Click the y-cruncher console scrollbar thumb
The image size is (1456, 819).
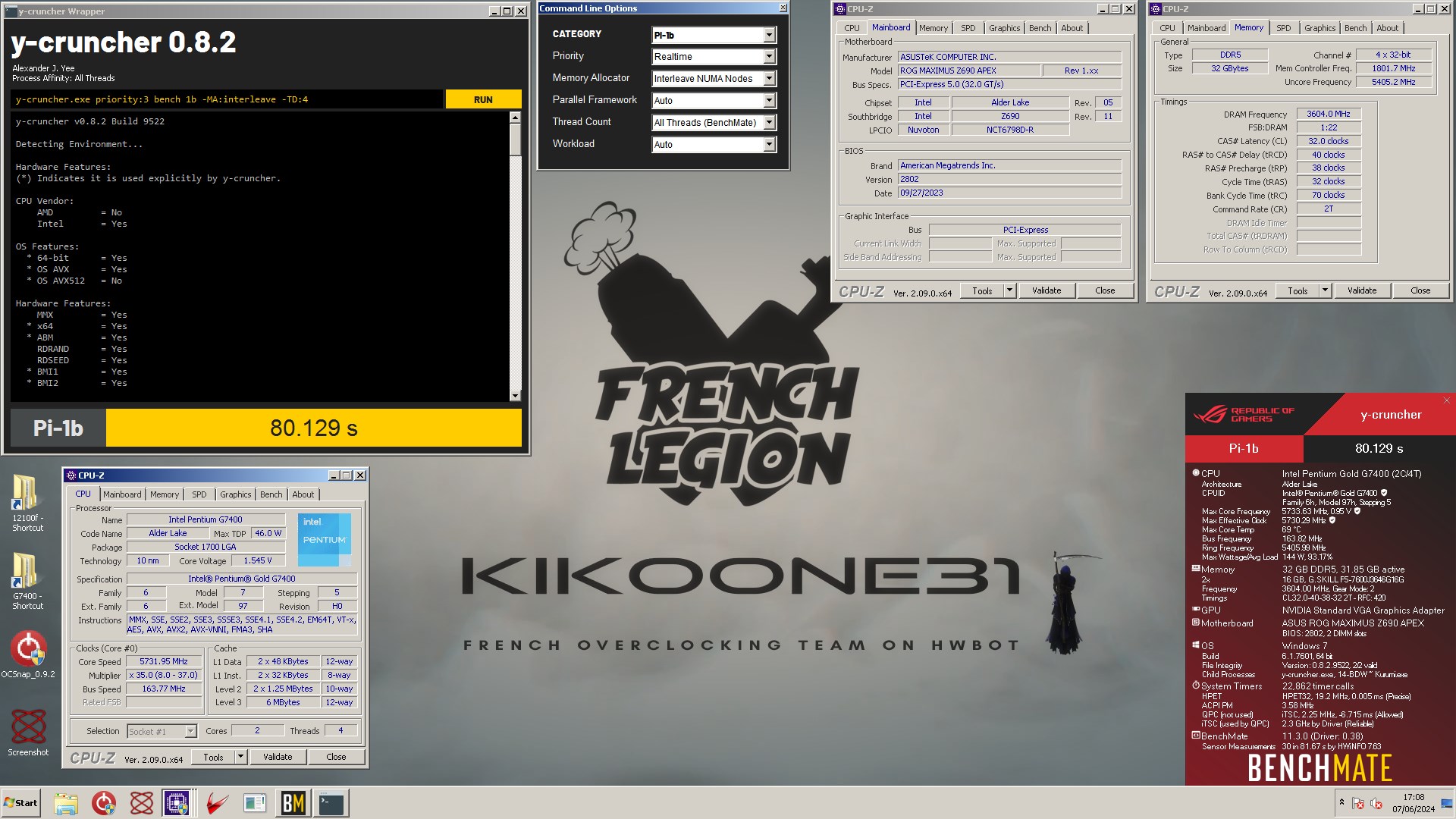click(x=516, y=140)
